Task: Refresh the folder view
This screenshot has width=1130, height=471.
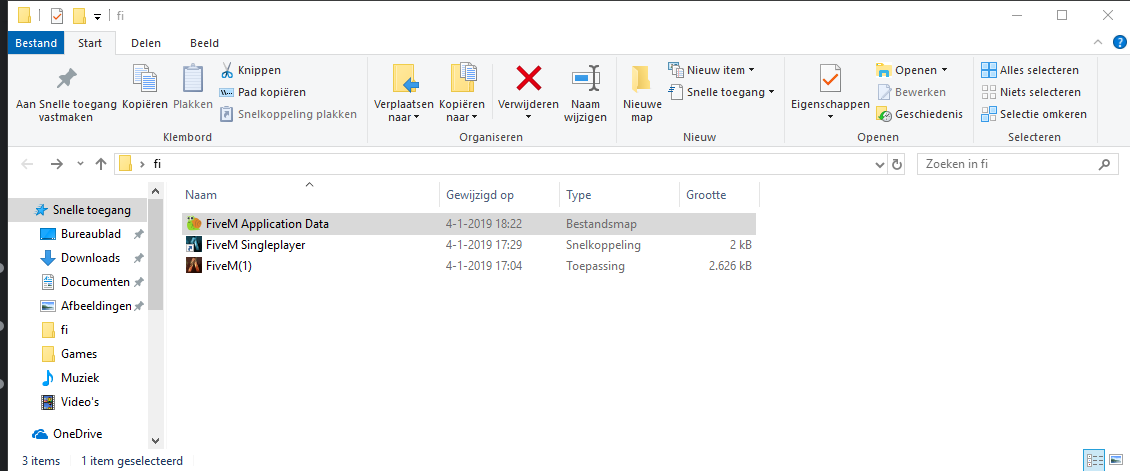Action: click(x=897, y=164)
